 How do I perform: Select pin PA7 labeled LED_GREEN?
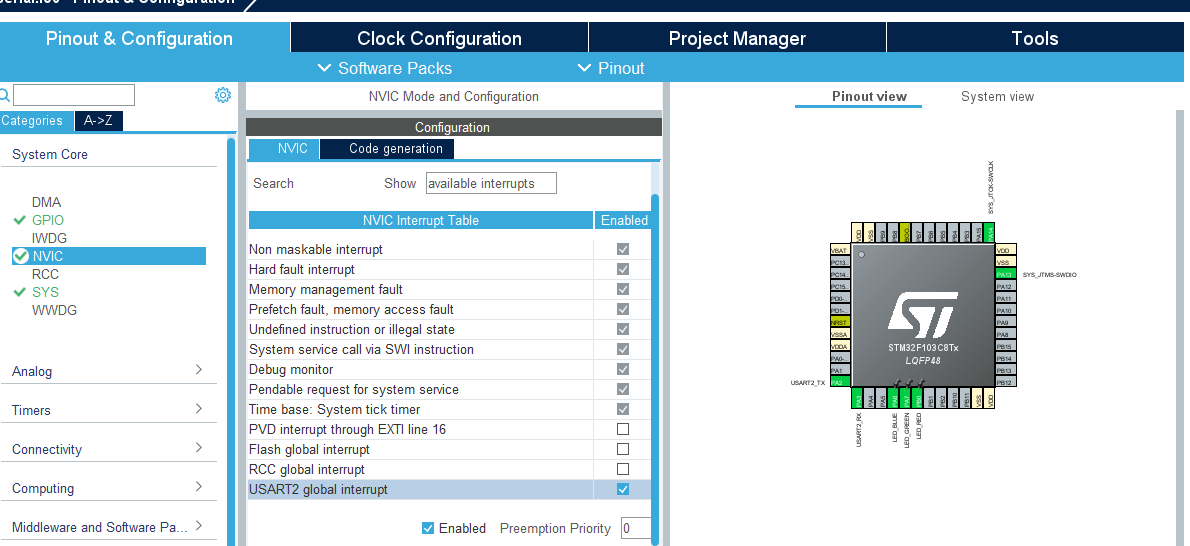point(906,398)
